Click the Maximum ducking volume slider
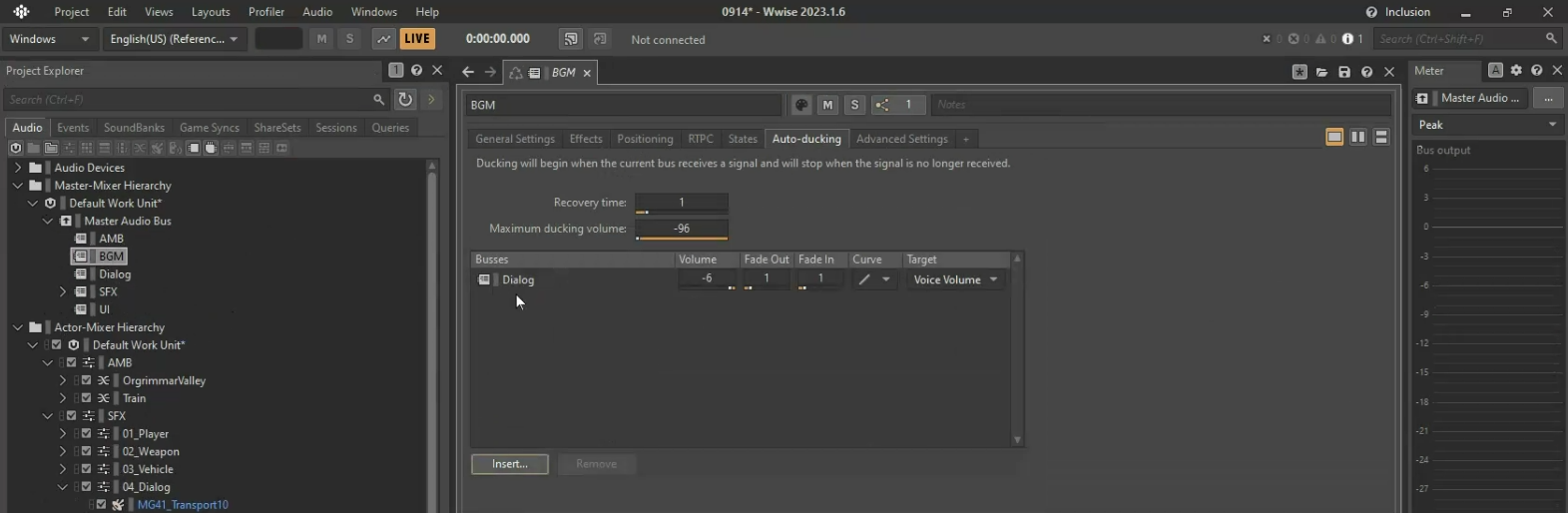The width and height of the screenshot is (1568, 513). (682, 229)
